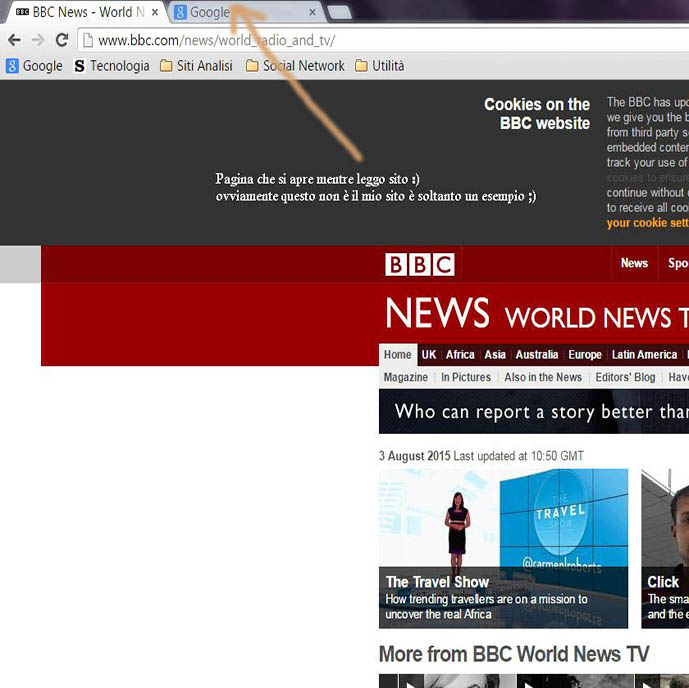Click the BBC logo
The height and width of the screenshot is (688, 689).
coord(420,264)
